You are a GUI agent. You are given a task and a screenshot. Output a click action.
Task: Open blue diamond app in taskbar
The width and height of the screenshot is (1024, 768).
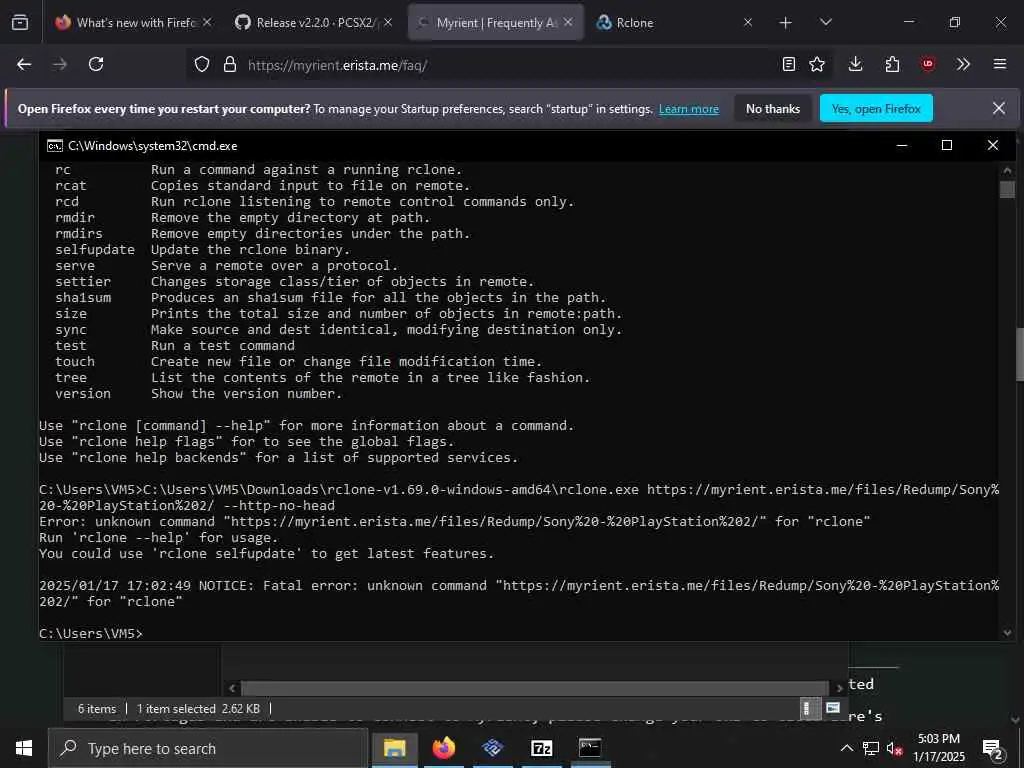pos(492,748)
